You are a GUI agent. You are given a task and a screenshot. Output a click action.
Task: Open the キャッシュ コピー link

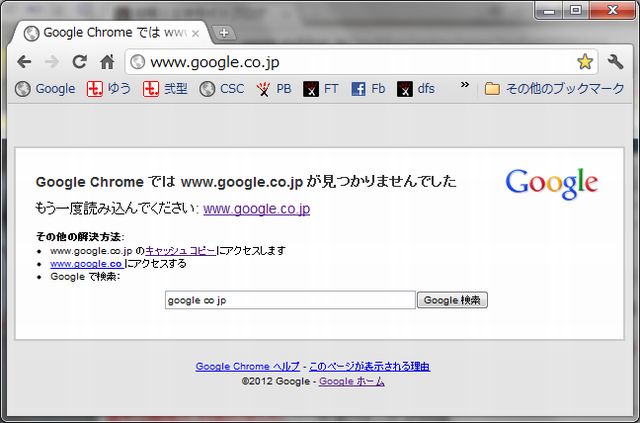pos(180,251)
